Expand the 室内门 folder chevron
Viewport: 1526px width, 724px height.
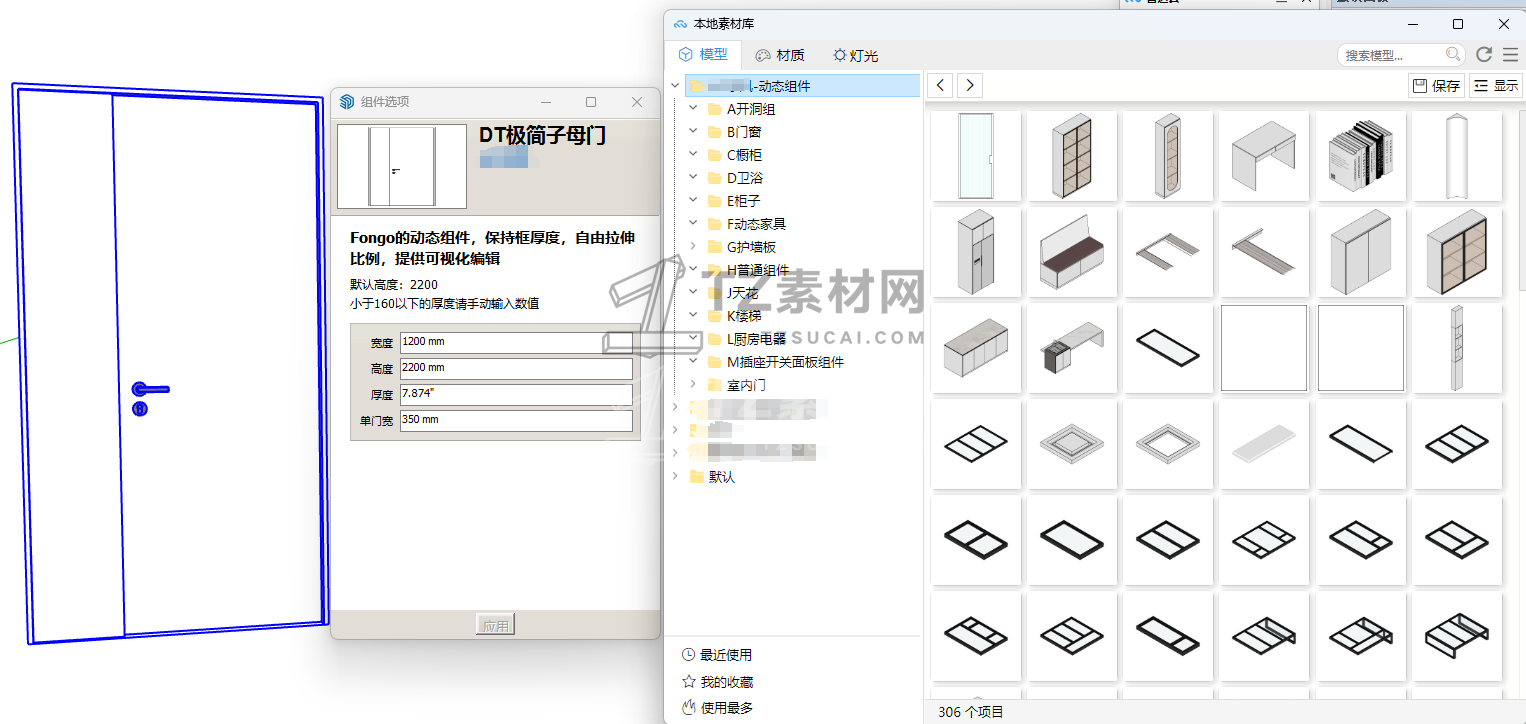point(694,385)
